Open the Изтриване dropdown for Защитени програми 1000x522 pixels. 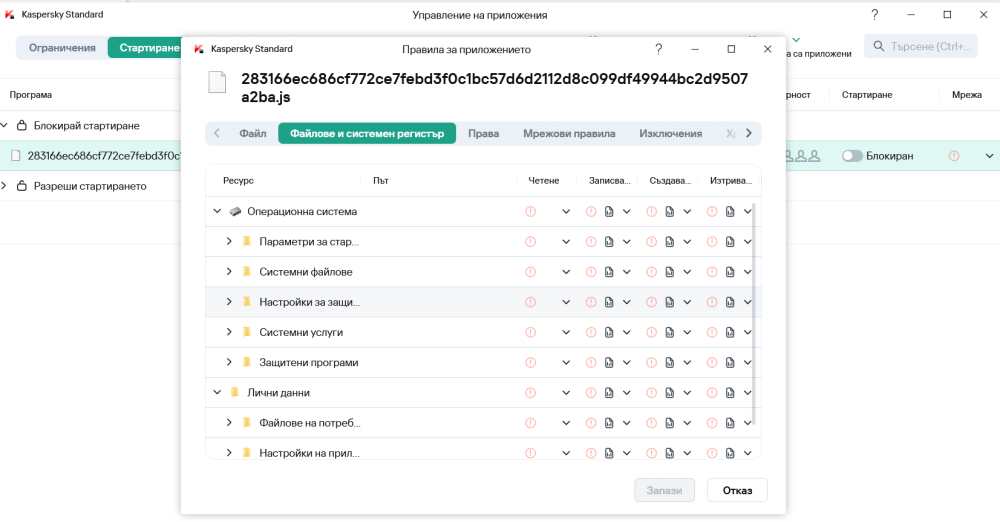747,363
